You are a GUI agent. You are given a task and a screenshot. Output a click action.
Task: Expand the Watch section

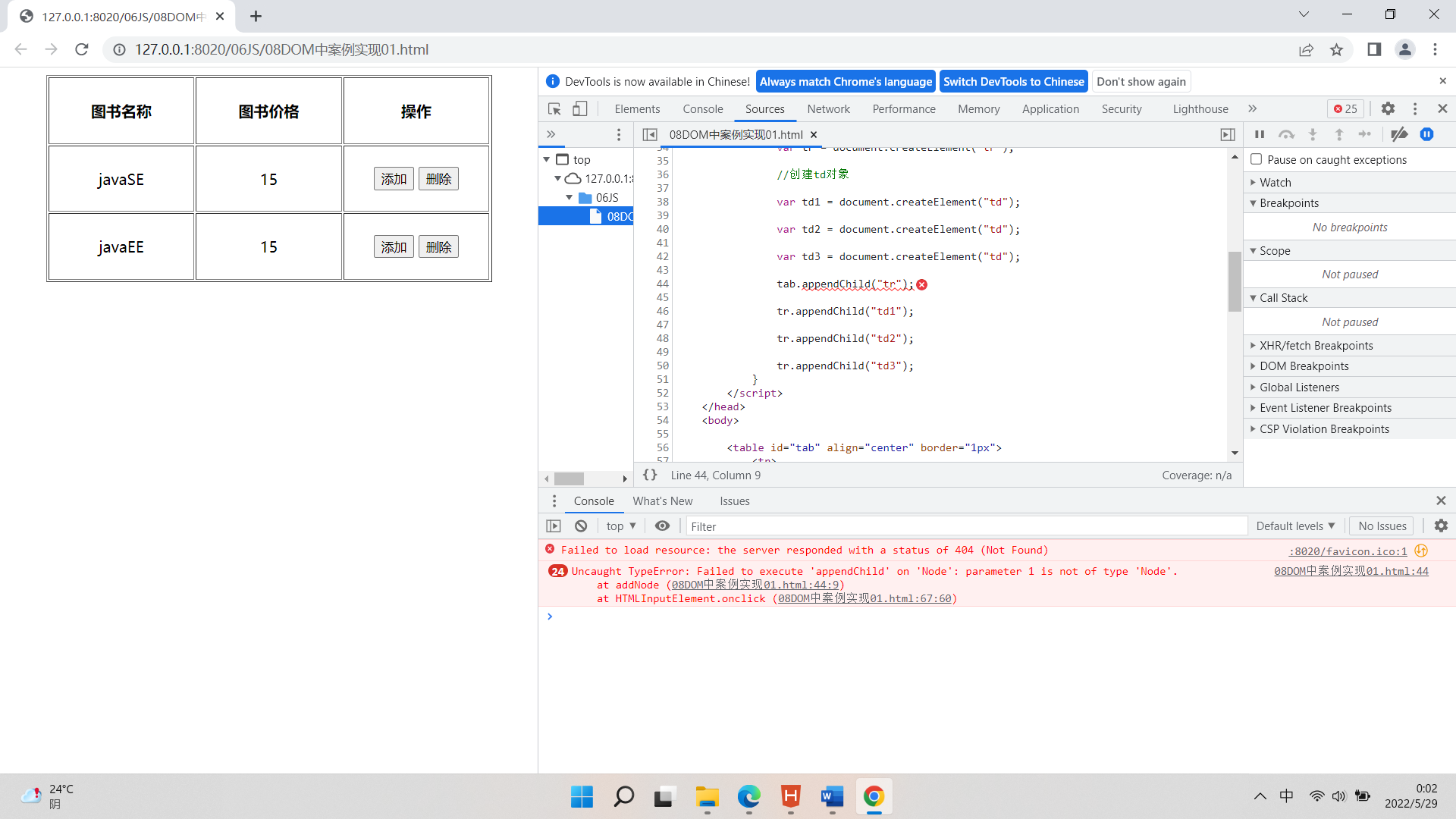pyautogui.click(x=1350, y=182)
